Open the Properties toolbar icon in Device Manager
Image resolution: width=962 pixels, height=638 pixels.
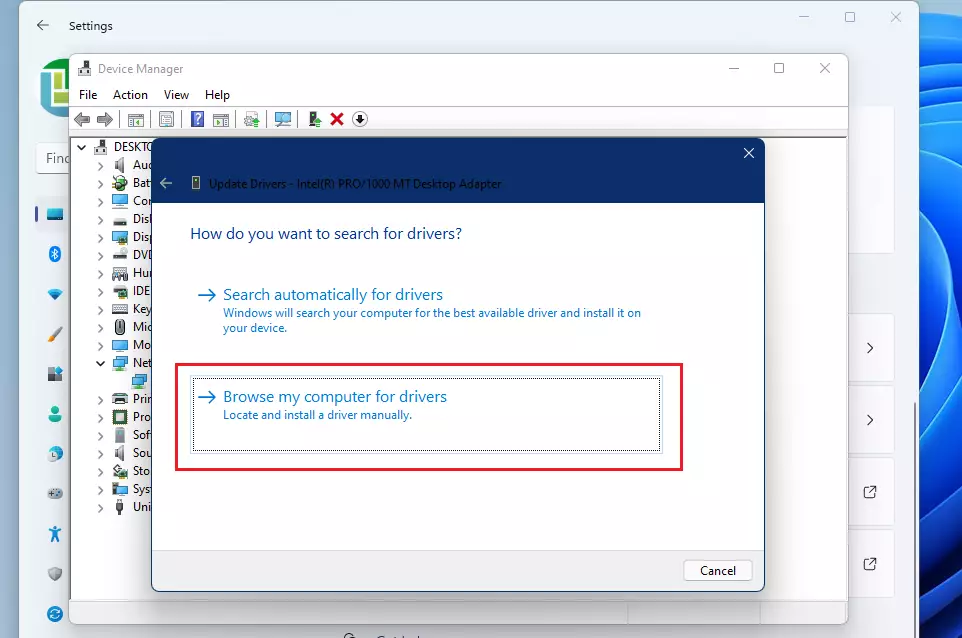click(166, 119)
